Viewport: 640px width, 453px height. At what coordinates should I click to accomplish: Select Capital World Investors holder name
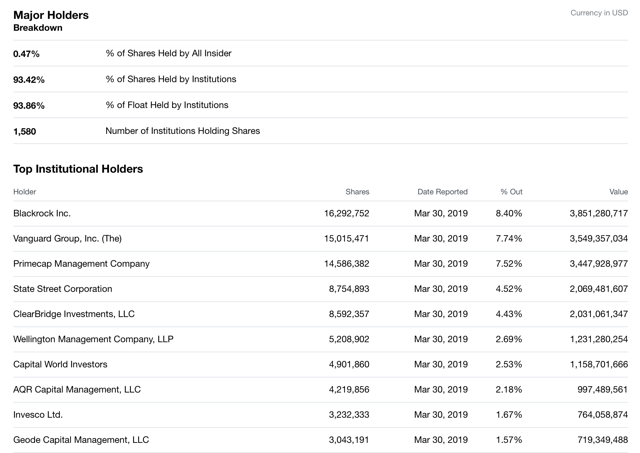point(60,364)
